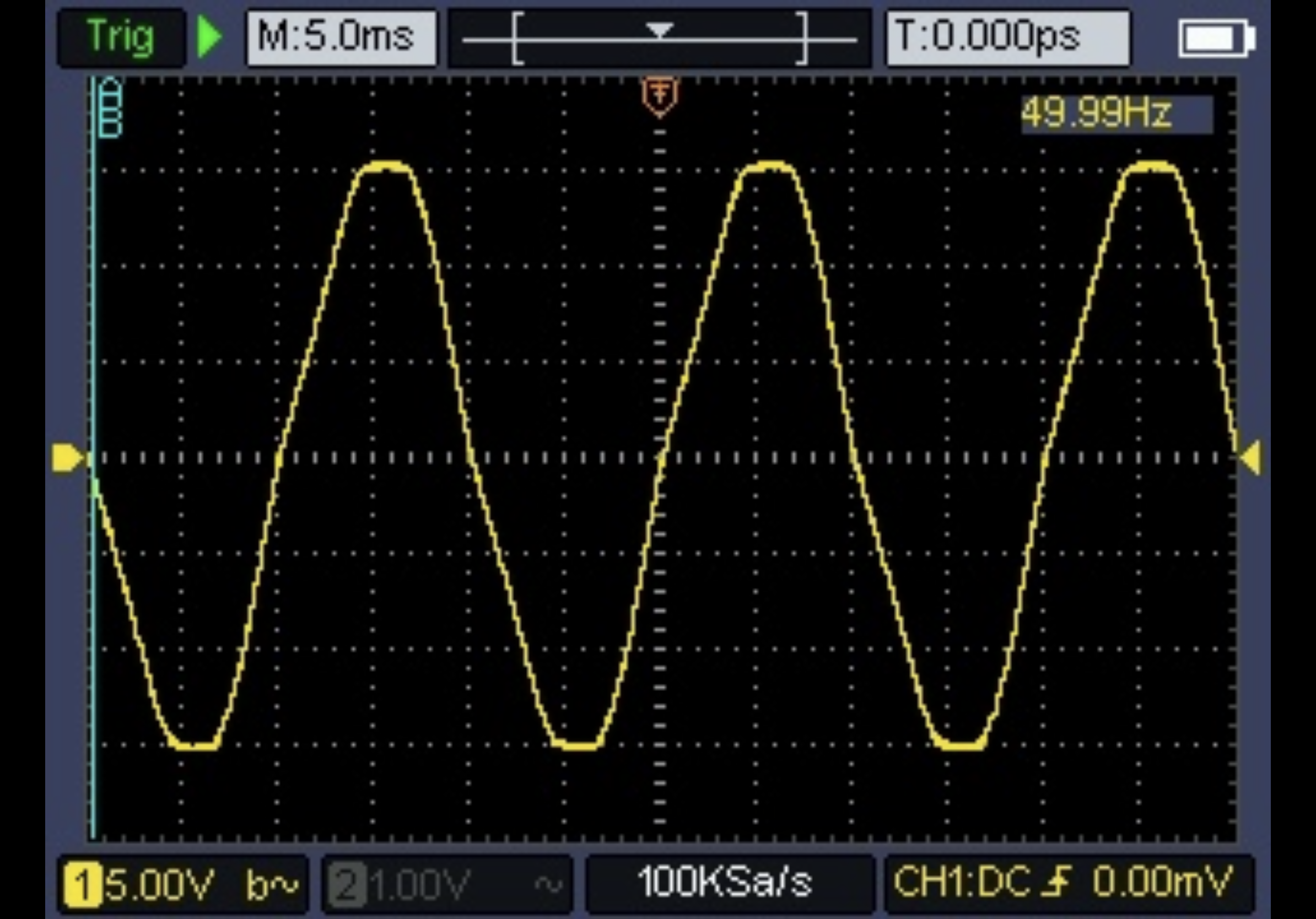Click the cyan marker icon at grid top-left
The height and width of the screenshot is (919, 1316).
(110, 108)
